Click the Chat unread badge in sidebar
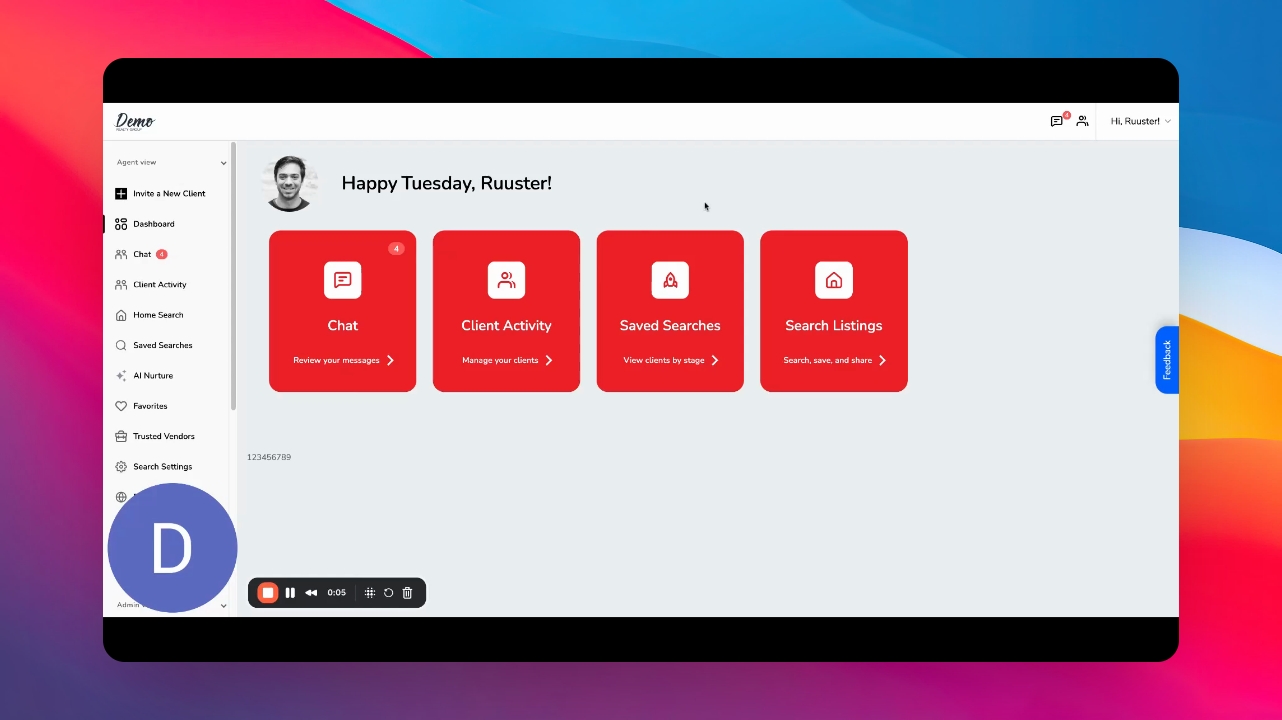Viewport: 1282px width, 720px height. [162, 254]
